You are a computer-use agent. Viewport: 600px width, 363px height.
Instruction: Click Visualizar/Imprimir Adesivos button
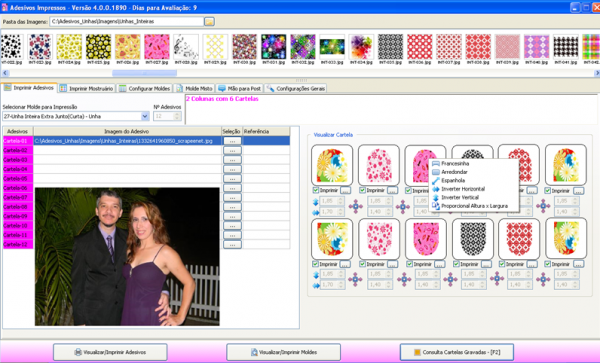(x=110, y=352)
